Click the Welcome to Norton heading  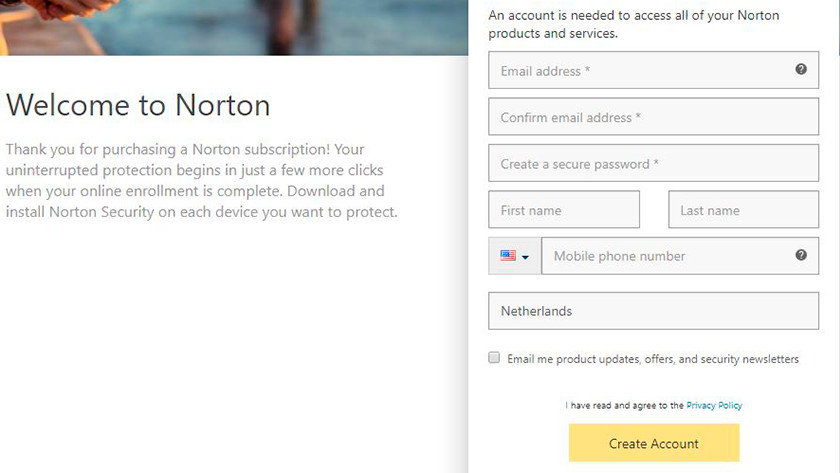(138, 105)
